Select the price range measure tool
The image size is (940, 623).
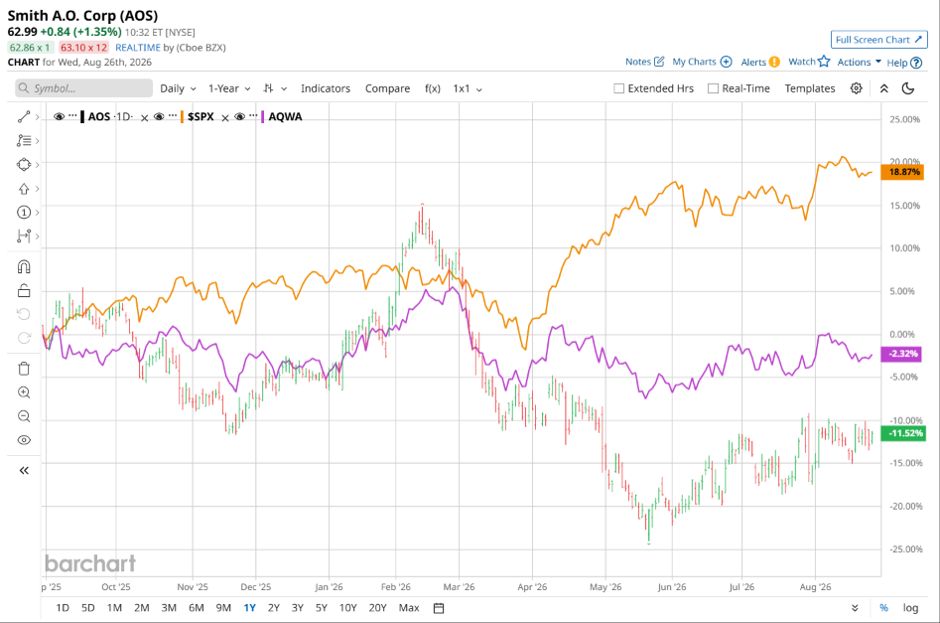pyautogui.click(x=23, y=236)
